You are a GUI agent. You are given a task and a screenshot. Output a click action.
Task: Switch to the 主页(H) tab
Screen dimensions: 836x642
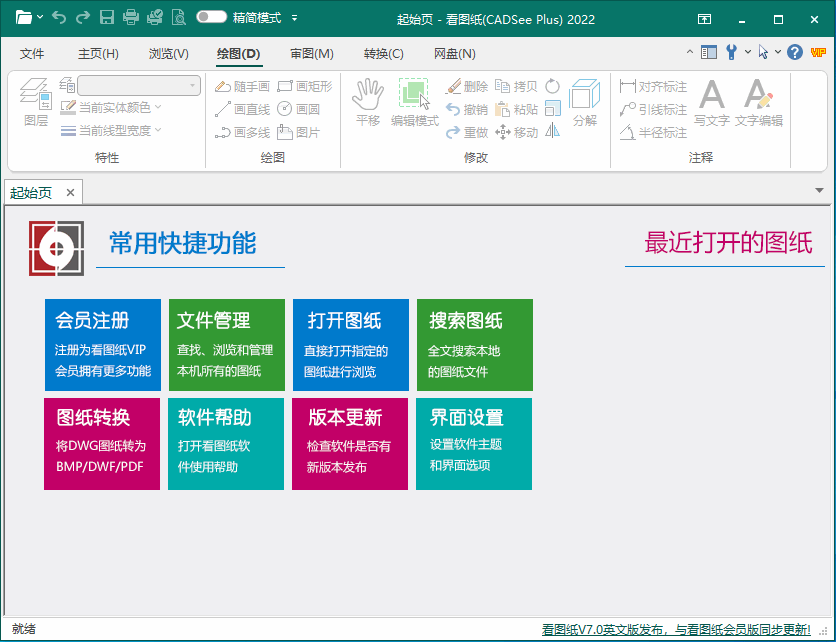(x=98, y=54)
